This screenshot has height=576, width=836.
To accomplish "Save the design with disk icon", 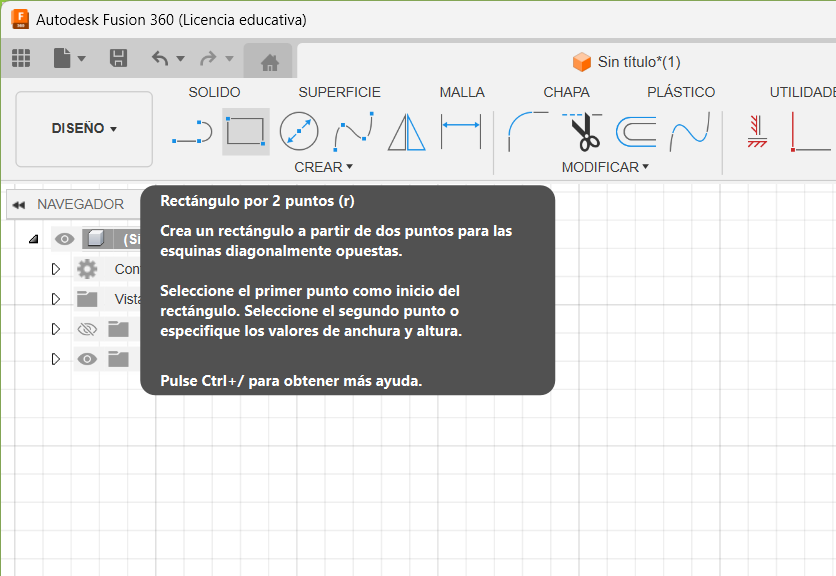I will point(118,58).
